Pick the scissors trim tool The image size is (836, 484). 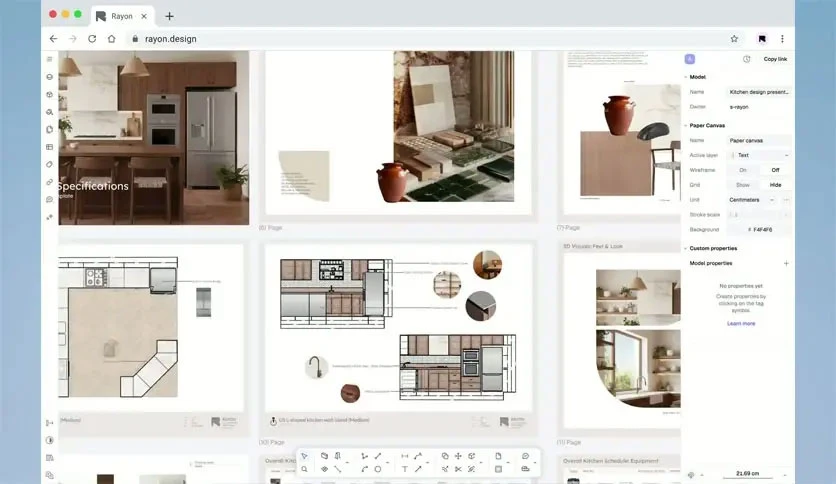point(458,469)
